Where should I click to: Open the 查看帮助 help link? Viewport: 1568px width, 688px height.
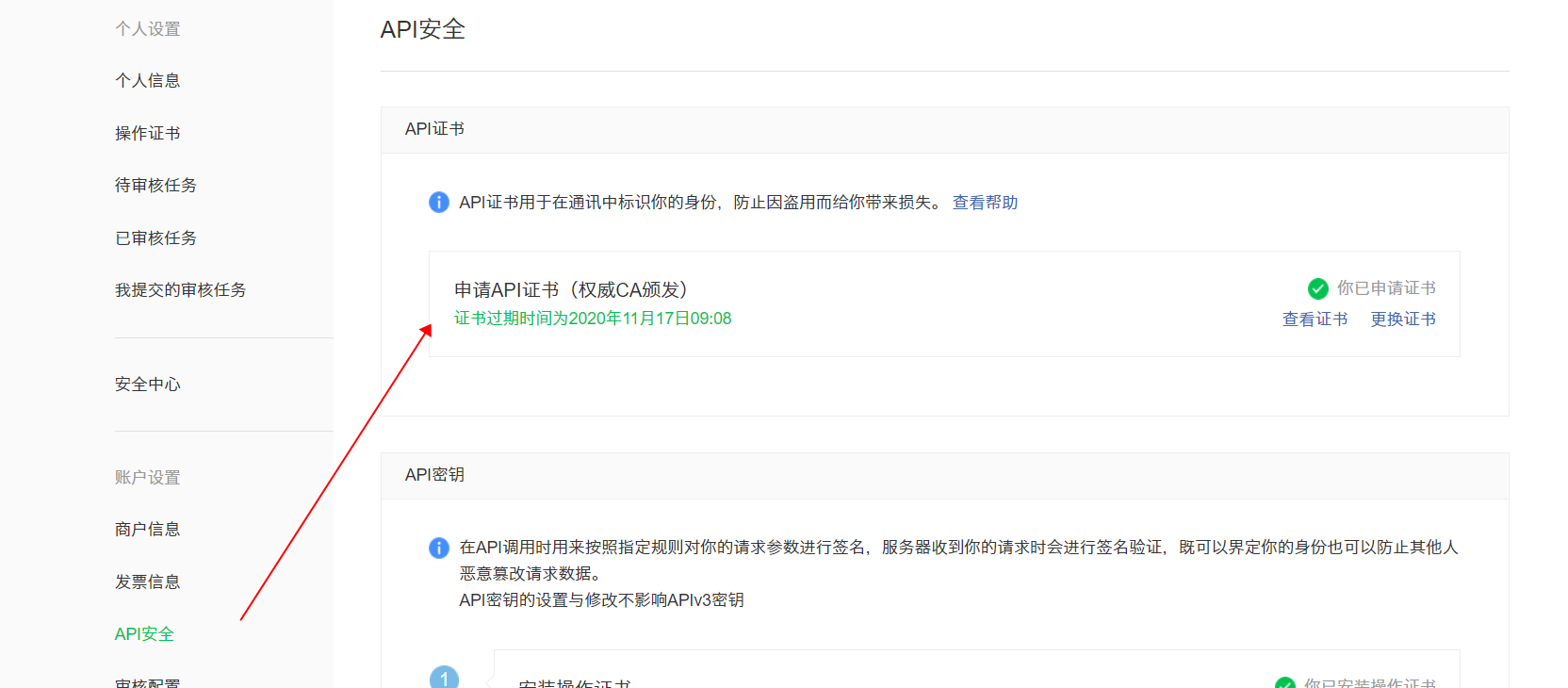(985, 203)
